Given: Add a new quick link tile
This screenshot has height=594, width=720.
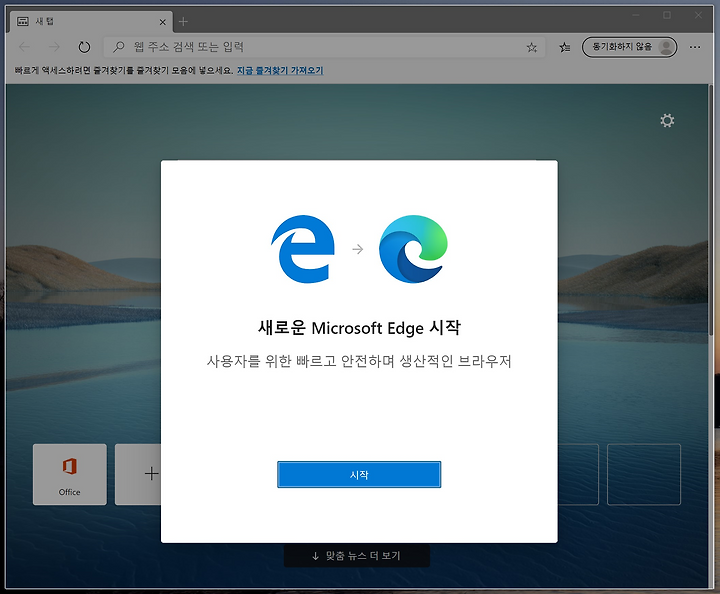Looking at the screenshot, I should click(x=138, y=474).
